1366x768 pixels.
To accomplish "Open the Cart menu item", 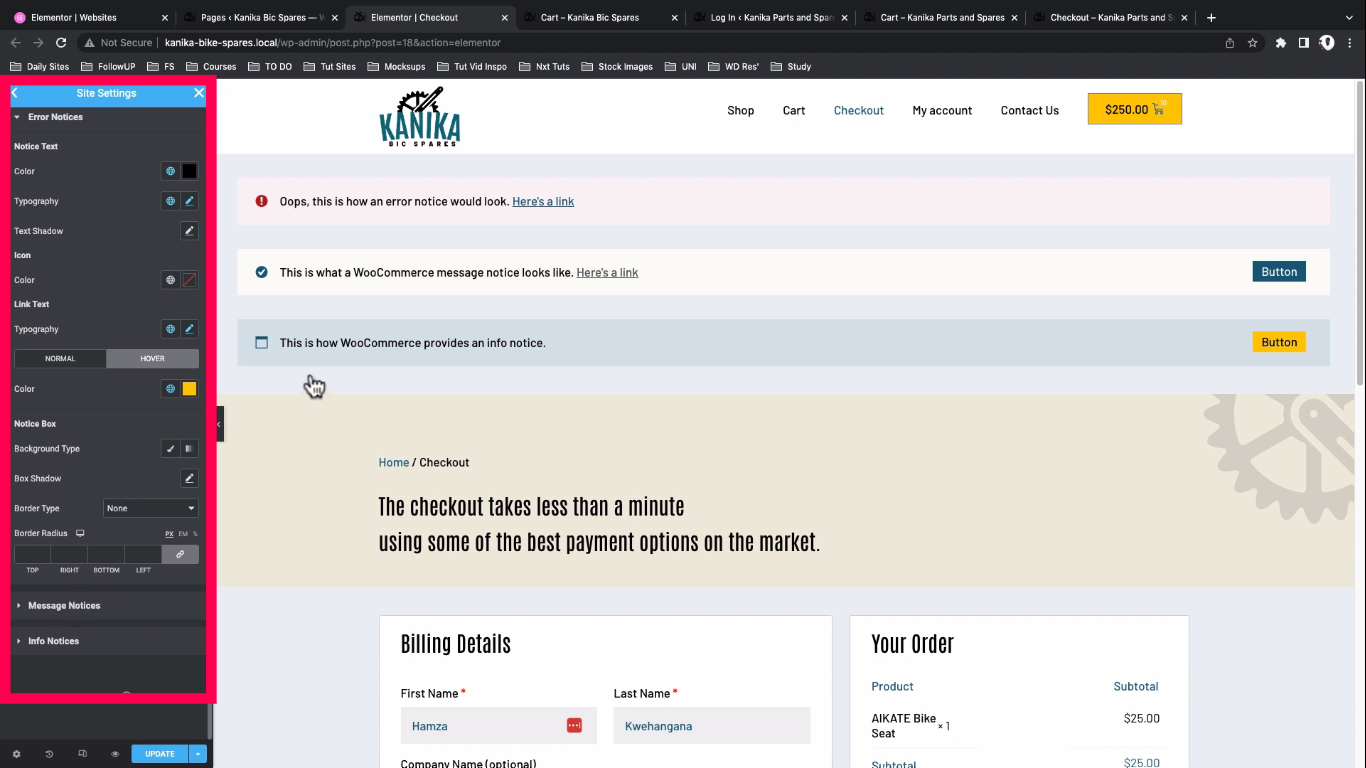I will 794,110.
